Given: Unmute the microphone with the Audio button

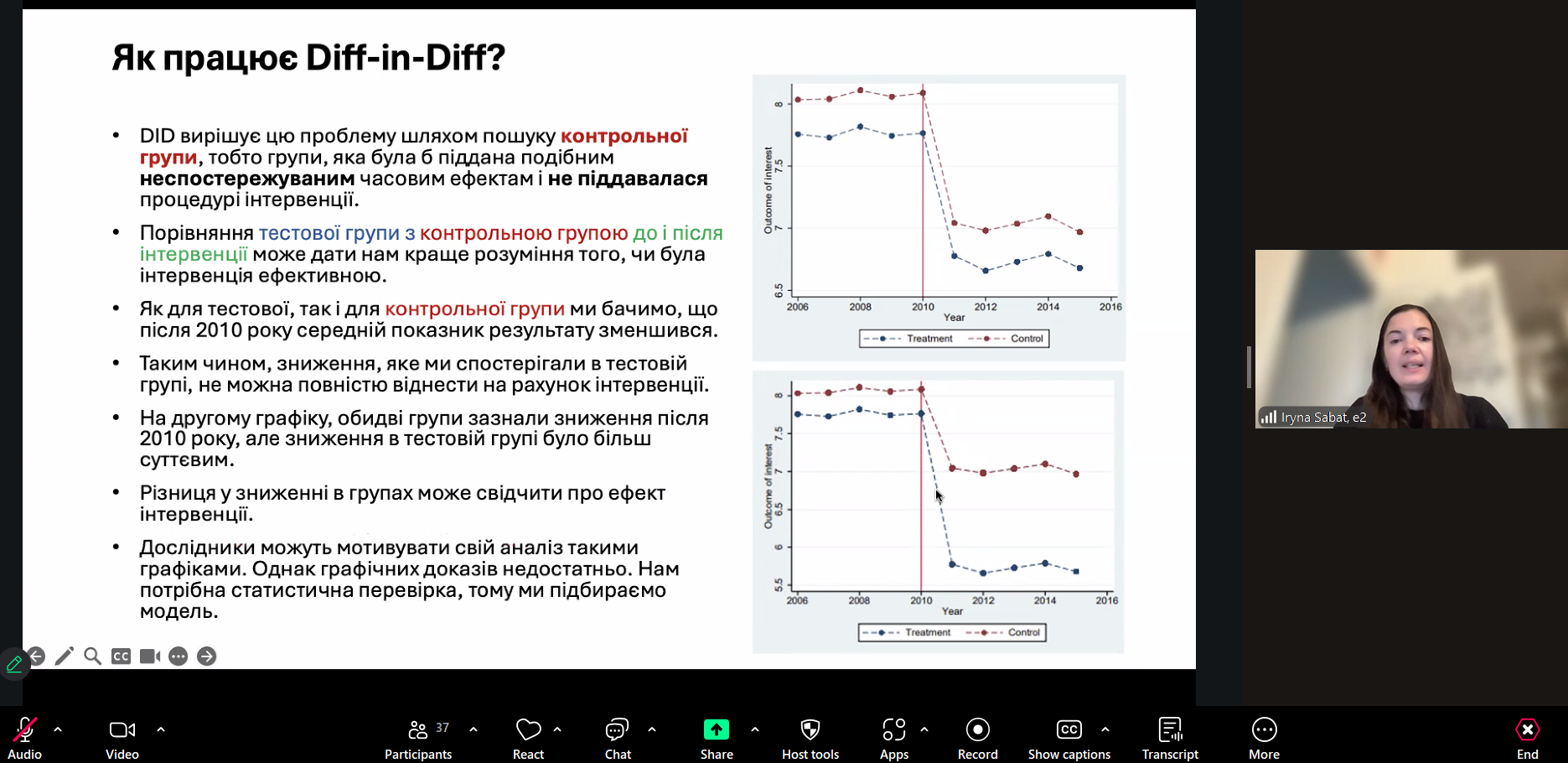Looking at the screenshot, I should pos(24,737).
